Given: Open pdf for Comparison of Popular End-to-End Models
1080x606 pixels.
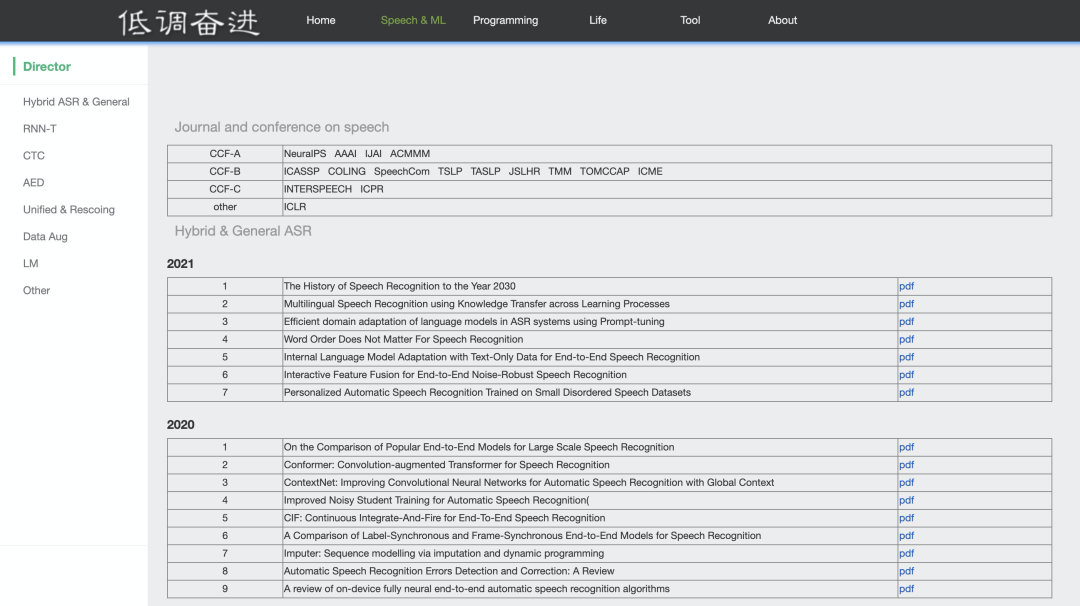Looking at the screenshot, I should click(906, 448).
